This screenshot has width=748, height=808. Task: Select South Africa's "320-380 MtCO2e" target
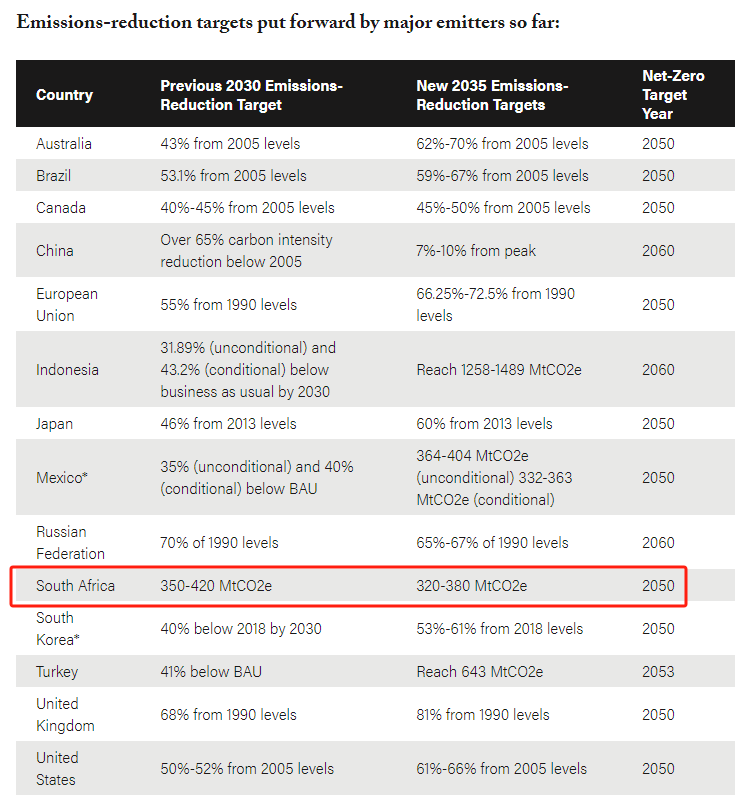coord(472,586)
